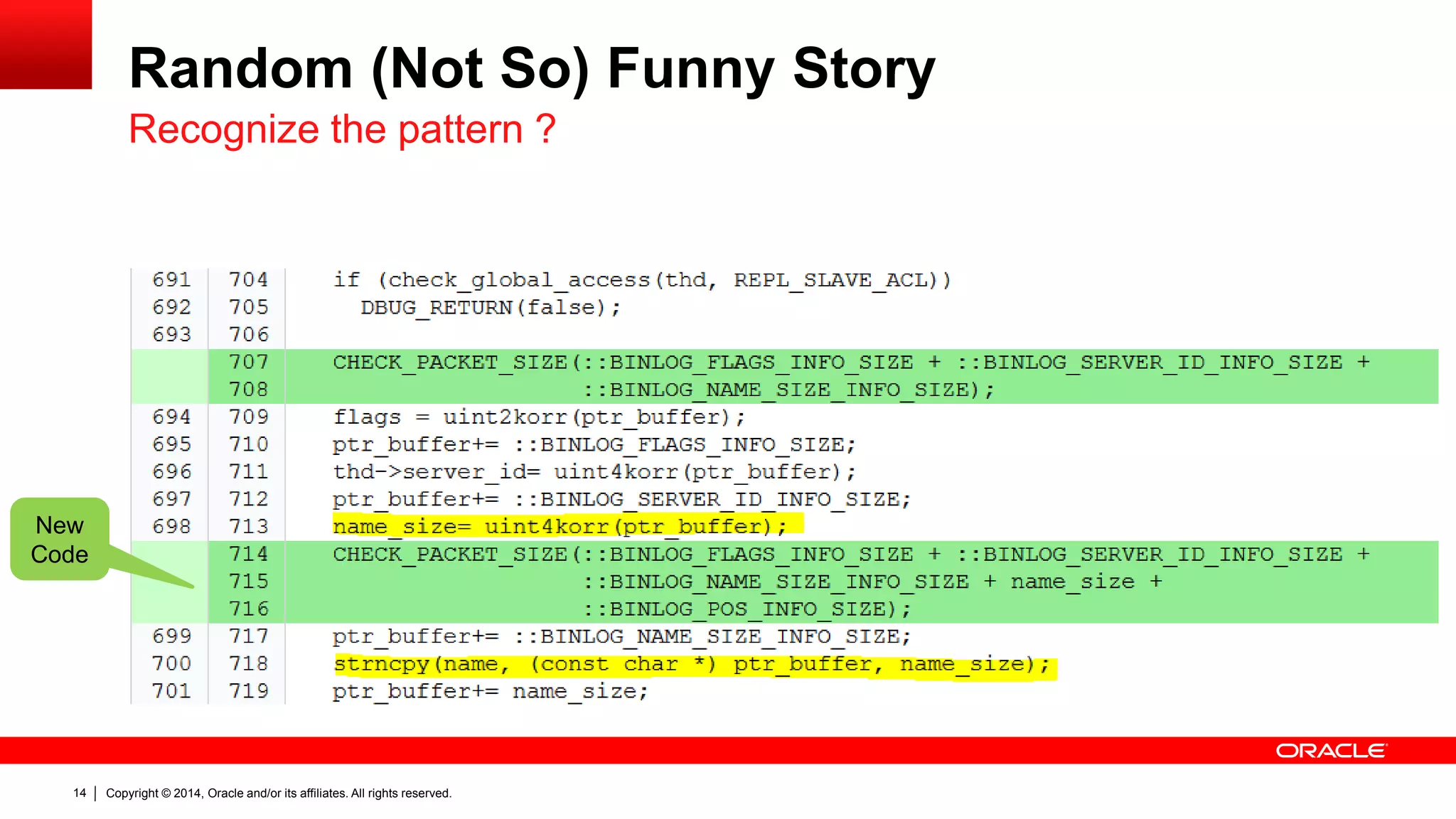1456x819 pixels.
Task: Click the line 708 '::BINLOG_NAME_SIZE_INFO_SIZE);' code
Action: tap(788, 390)
